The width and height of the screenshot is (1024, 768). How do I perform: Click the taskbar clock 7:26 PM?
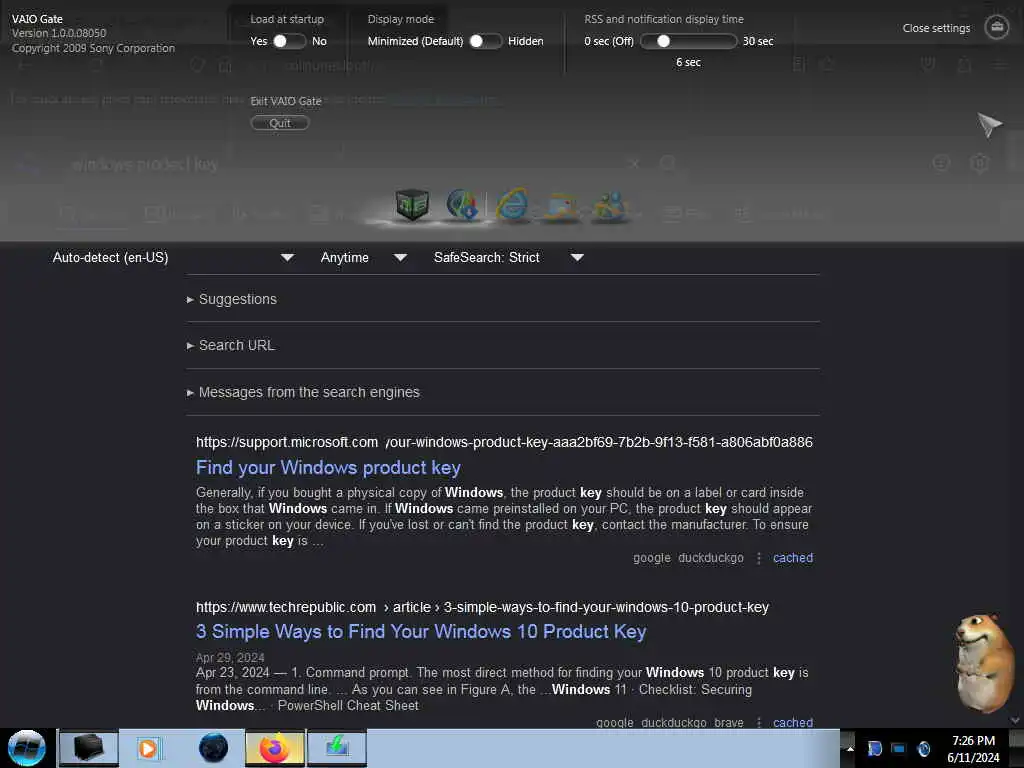point(973,741)
